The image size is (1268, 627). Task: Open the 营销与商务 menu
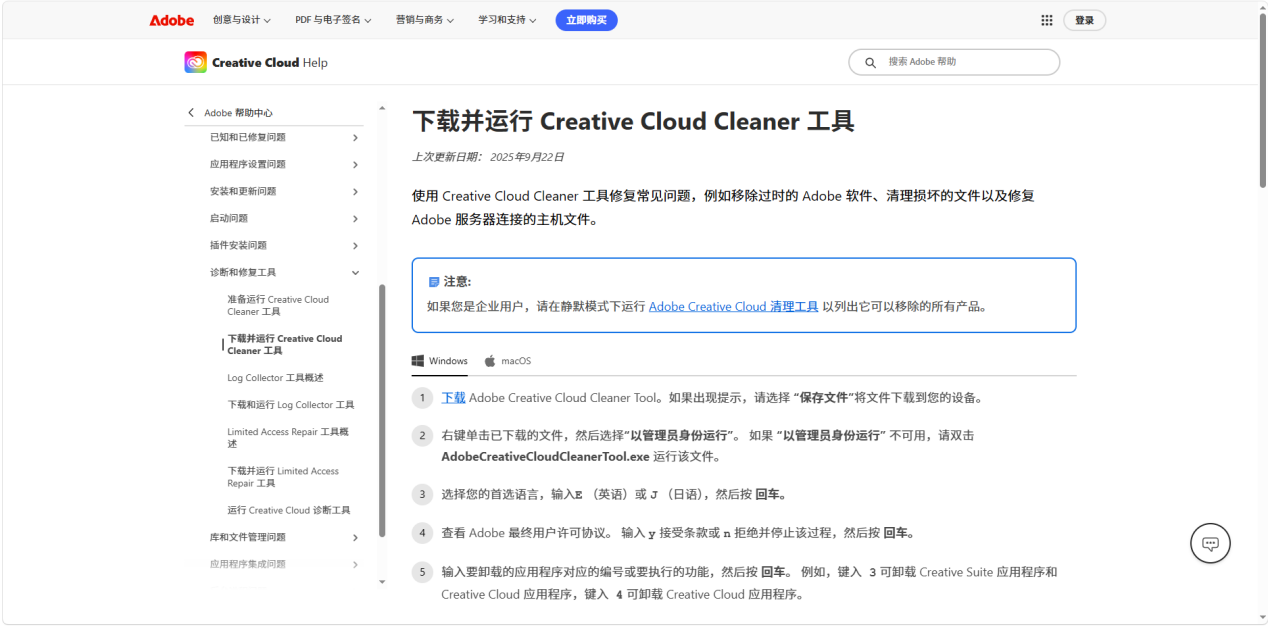pos(424,20)
